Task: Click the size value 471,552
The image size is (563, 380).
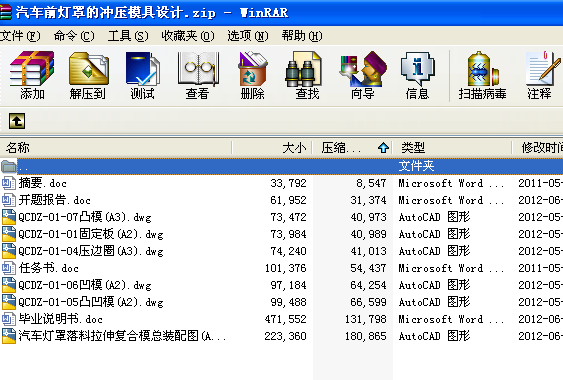Action: point(285,319)
